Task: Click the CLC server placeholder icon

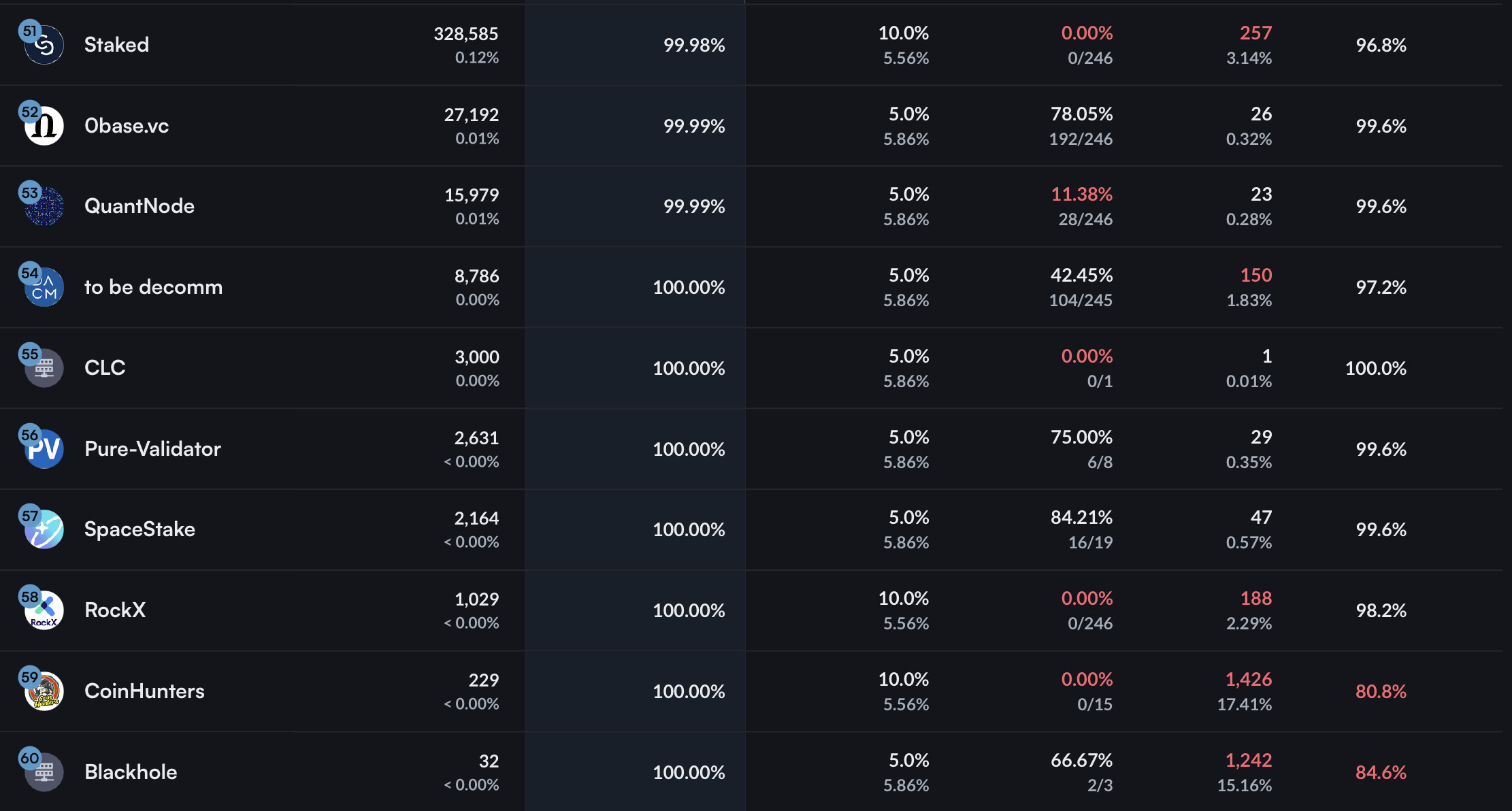Action: 44,369
